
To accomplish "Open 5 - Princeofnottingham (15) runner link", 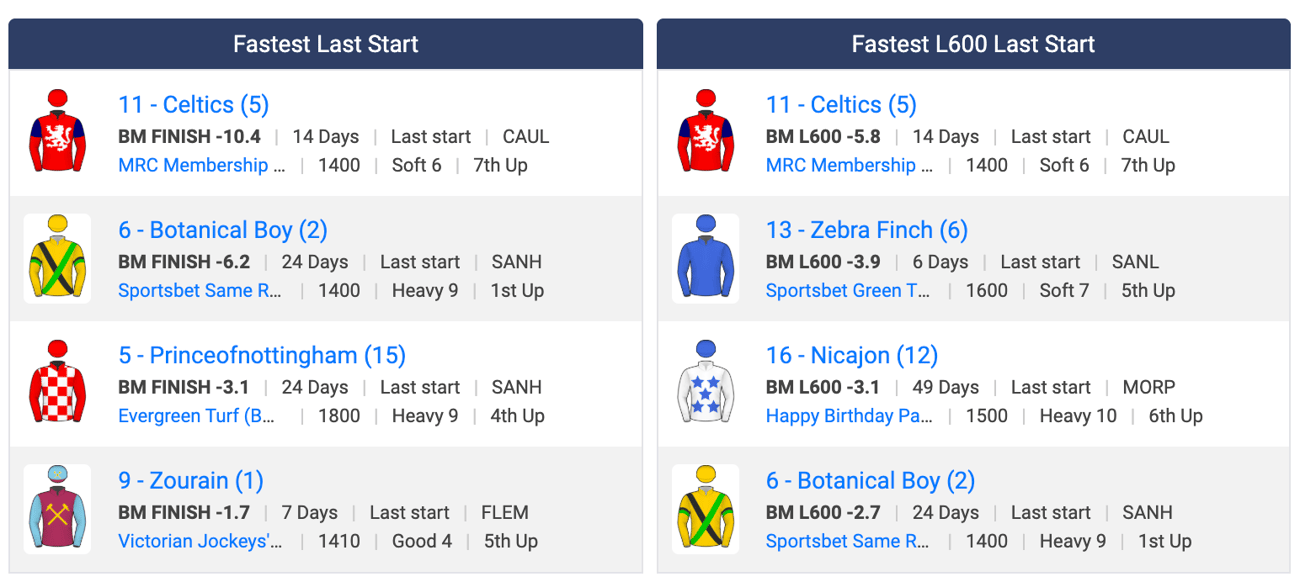I will pos(262,355).
